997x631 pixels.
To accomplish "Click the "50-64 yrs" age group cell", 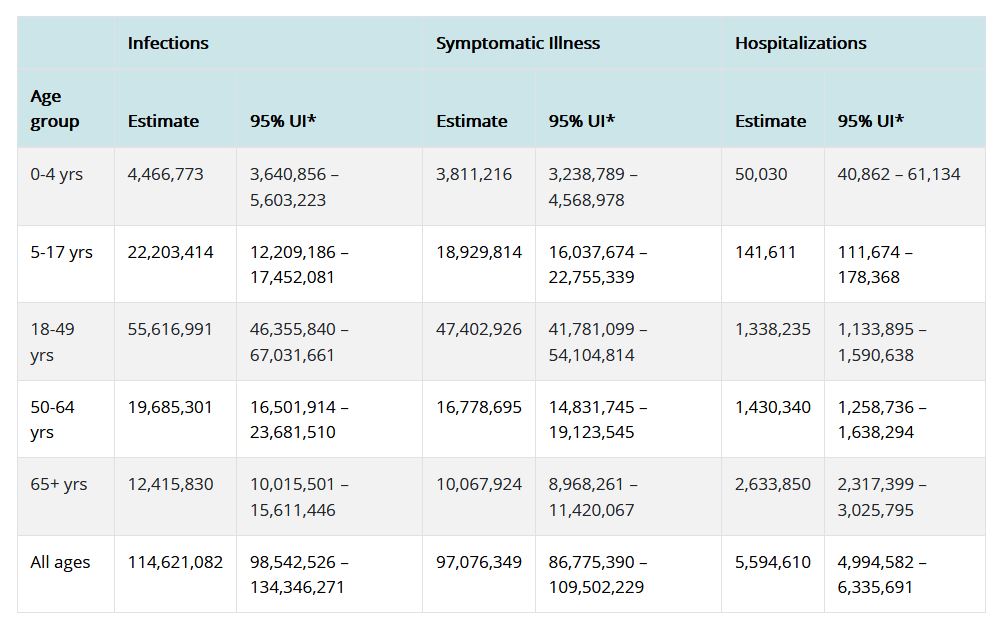I will click(x=53, y=420).
